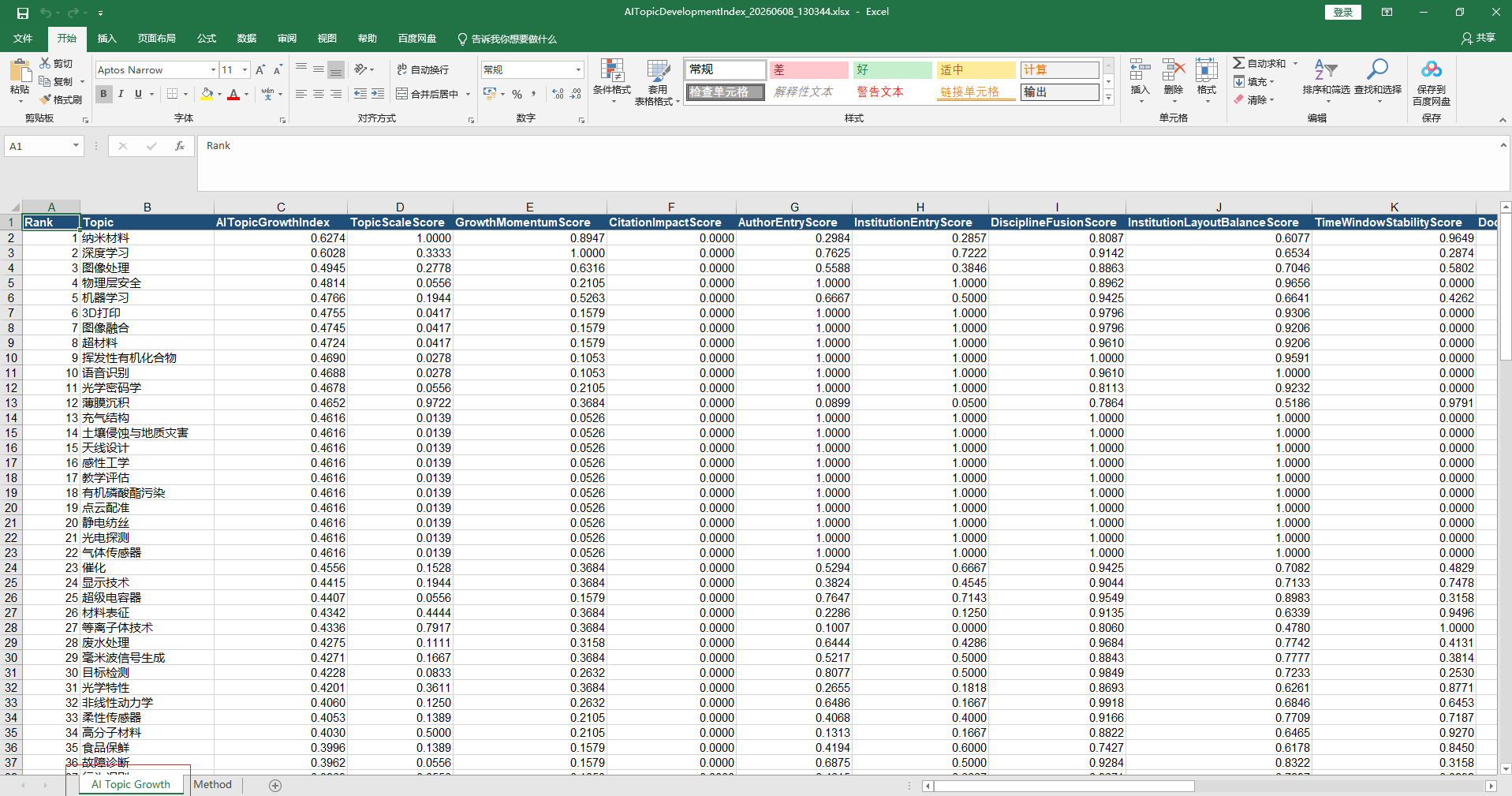Screen dimensions: 1512x796
Task: Increase indent icon
Action: click(378, 94)
